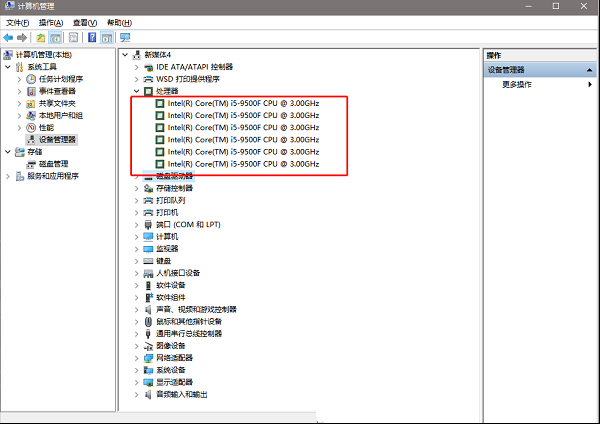Click the Back arrow toolbar icon
This screenshot has height=424, width=600.
click(9, 37)
